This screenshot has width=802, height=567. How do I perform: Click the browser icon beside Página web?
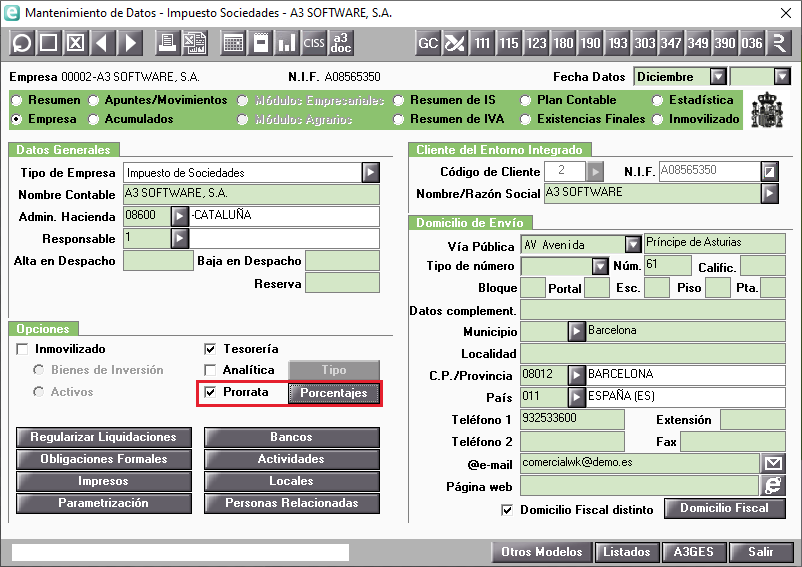point(773,486)
